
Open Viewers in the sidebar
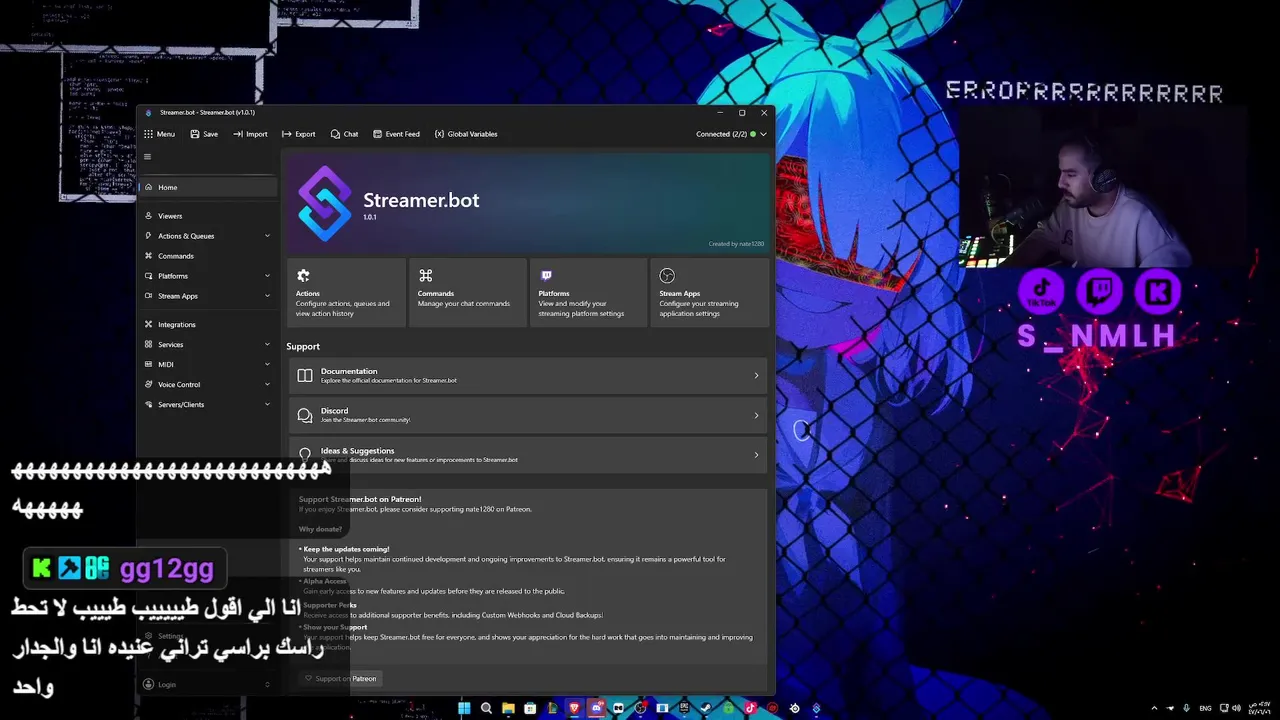click(x=207, y=216)
